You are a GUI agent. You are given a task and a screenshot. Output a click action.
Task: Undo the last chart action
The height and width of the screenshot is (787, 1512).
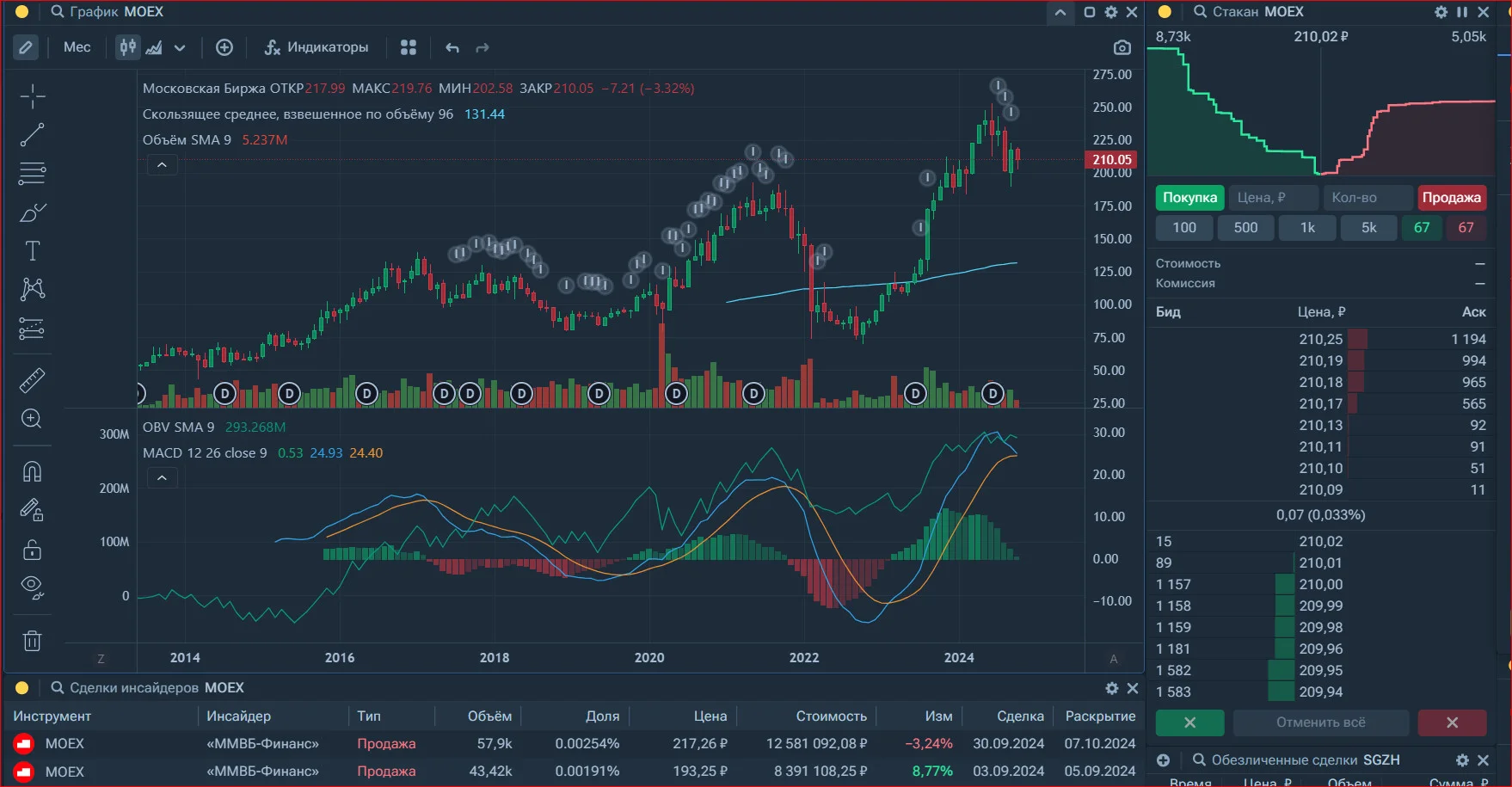[452, 47]
